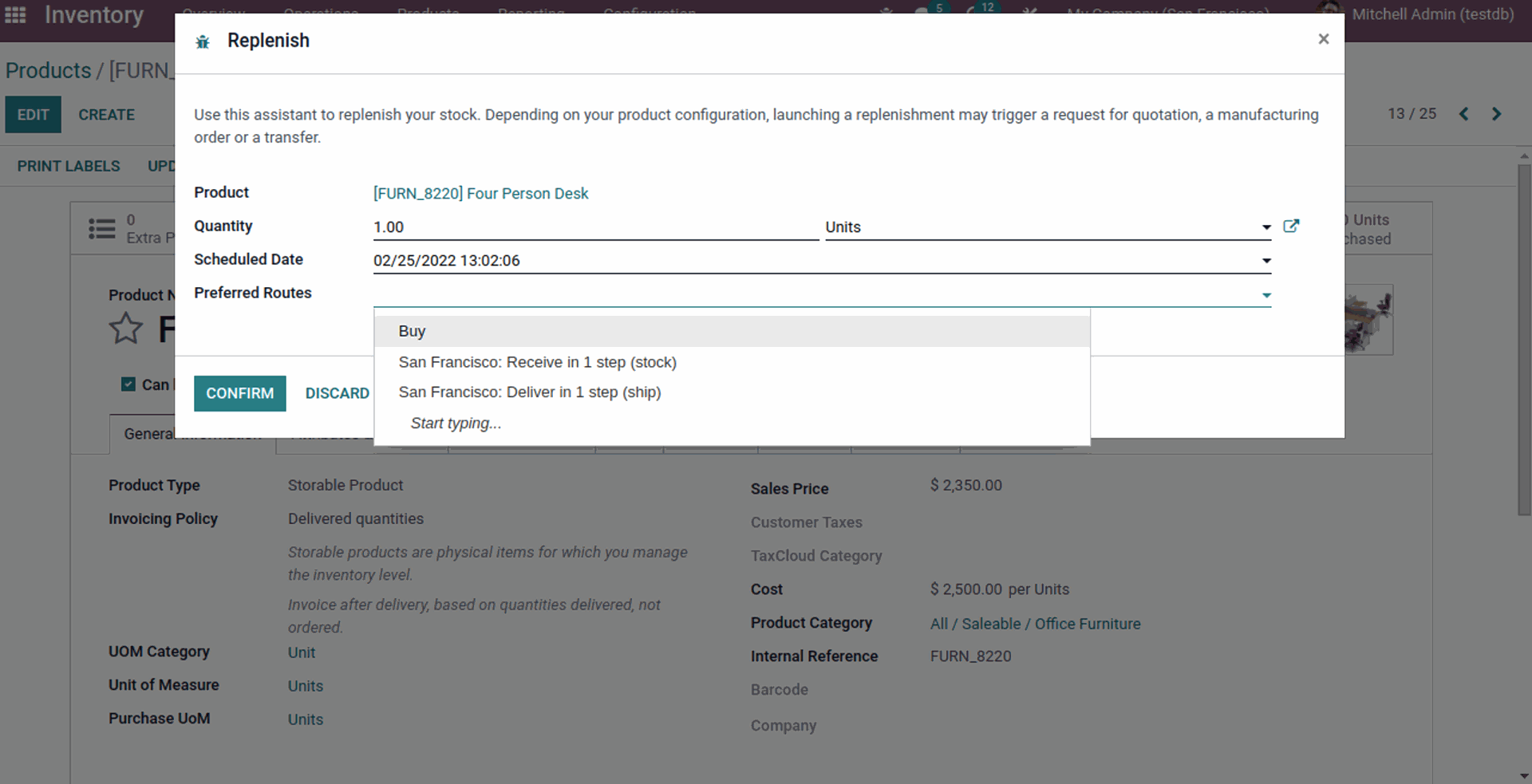
Task: Open the apps grid menu icon
Action: 15,14
